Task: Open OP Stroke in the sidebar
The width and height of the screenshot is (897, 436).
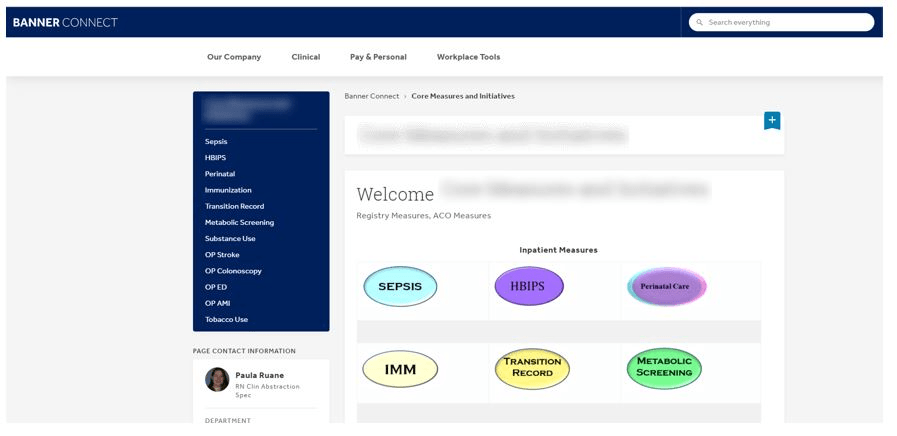Action: pyautogui.click(x=222, y=255)
